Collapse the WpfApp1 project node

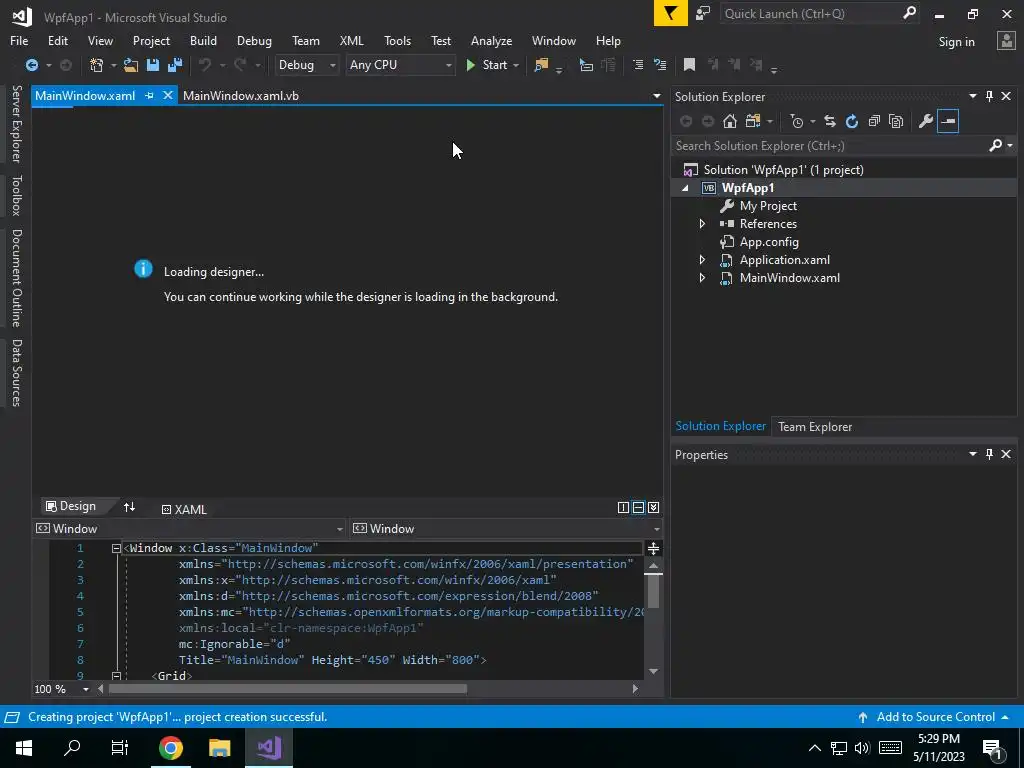pos(685,188)
